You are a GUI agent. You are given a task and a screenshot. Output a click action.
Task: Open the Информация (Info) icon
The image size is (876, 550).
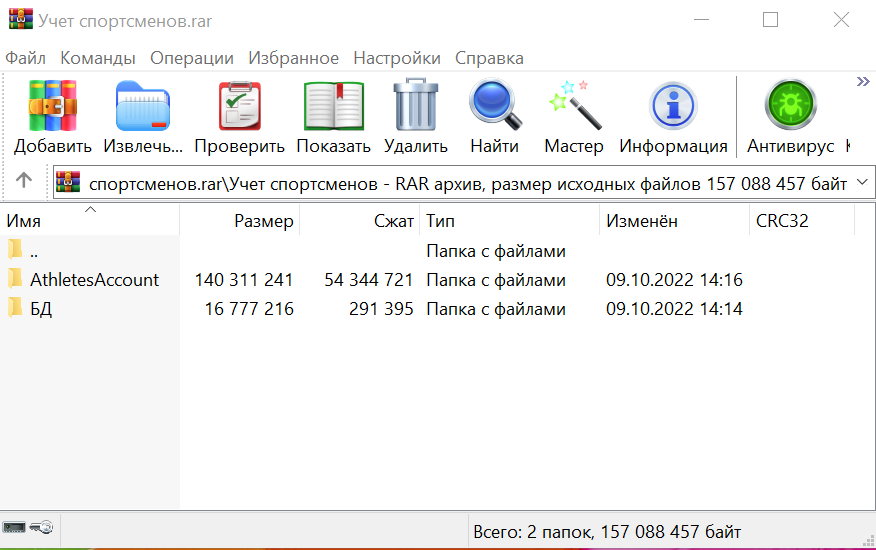673,107
